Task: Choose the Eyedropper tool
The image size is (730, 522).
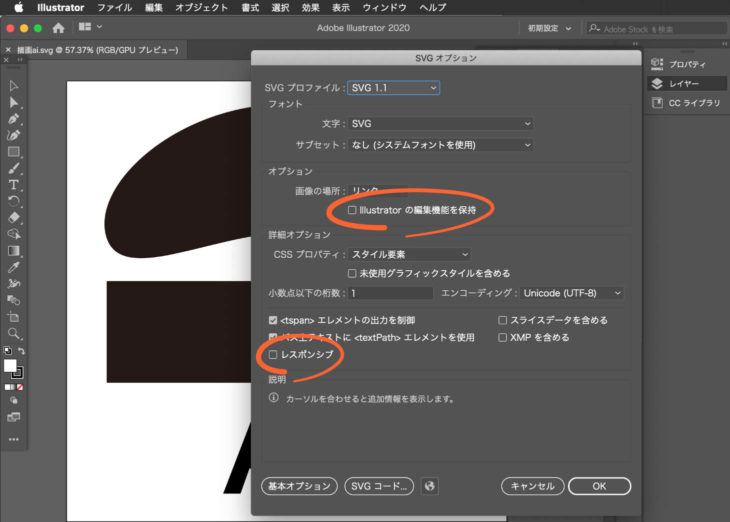Action: (x=14, y=267)
